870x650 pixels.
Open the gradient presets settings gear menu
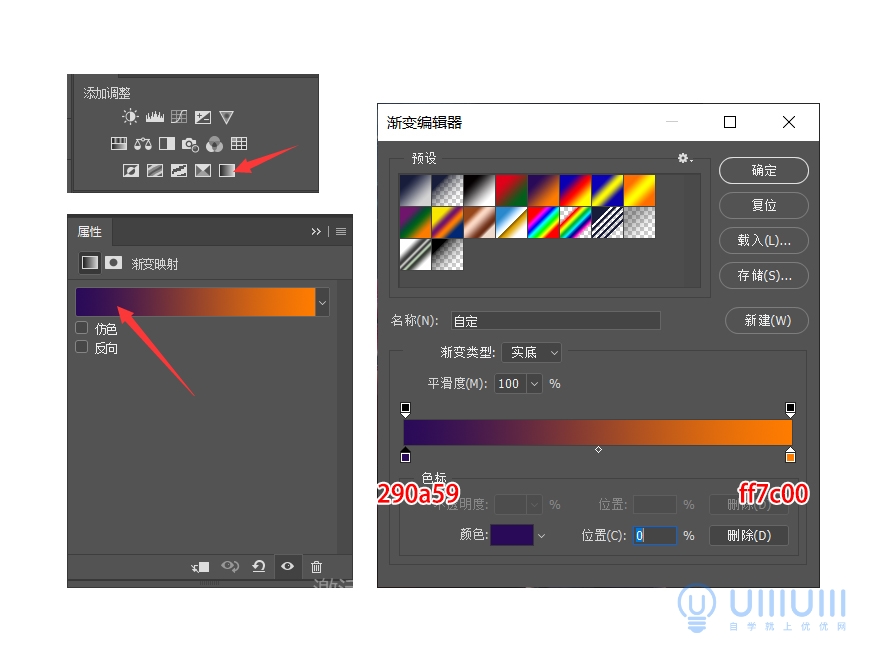click(x=683, y=158)
